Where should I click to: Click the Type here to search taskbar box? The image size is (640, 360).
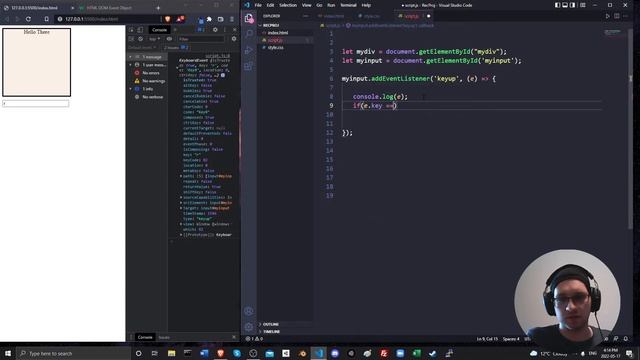click(x=73, y=353)
